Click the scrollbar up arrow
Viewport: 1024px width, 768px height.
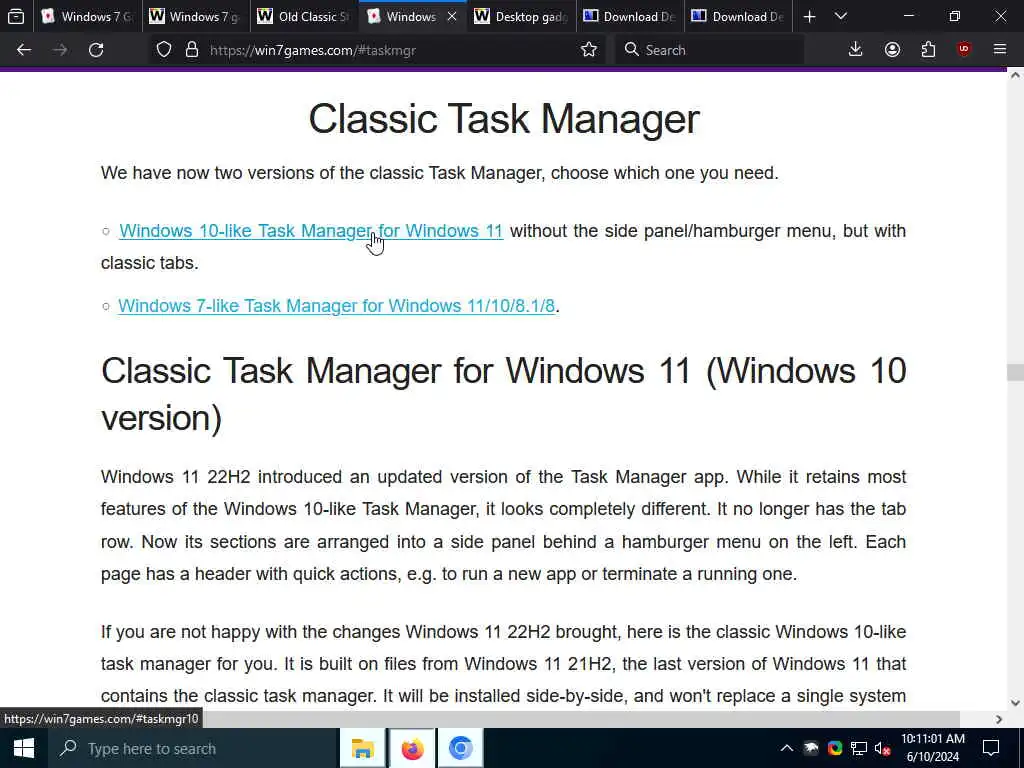1015,76
